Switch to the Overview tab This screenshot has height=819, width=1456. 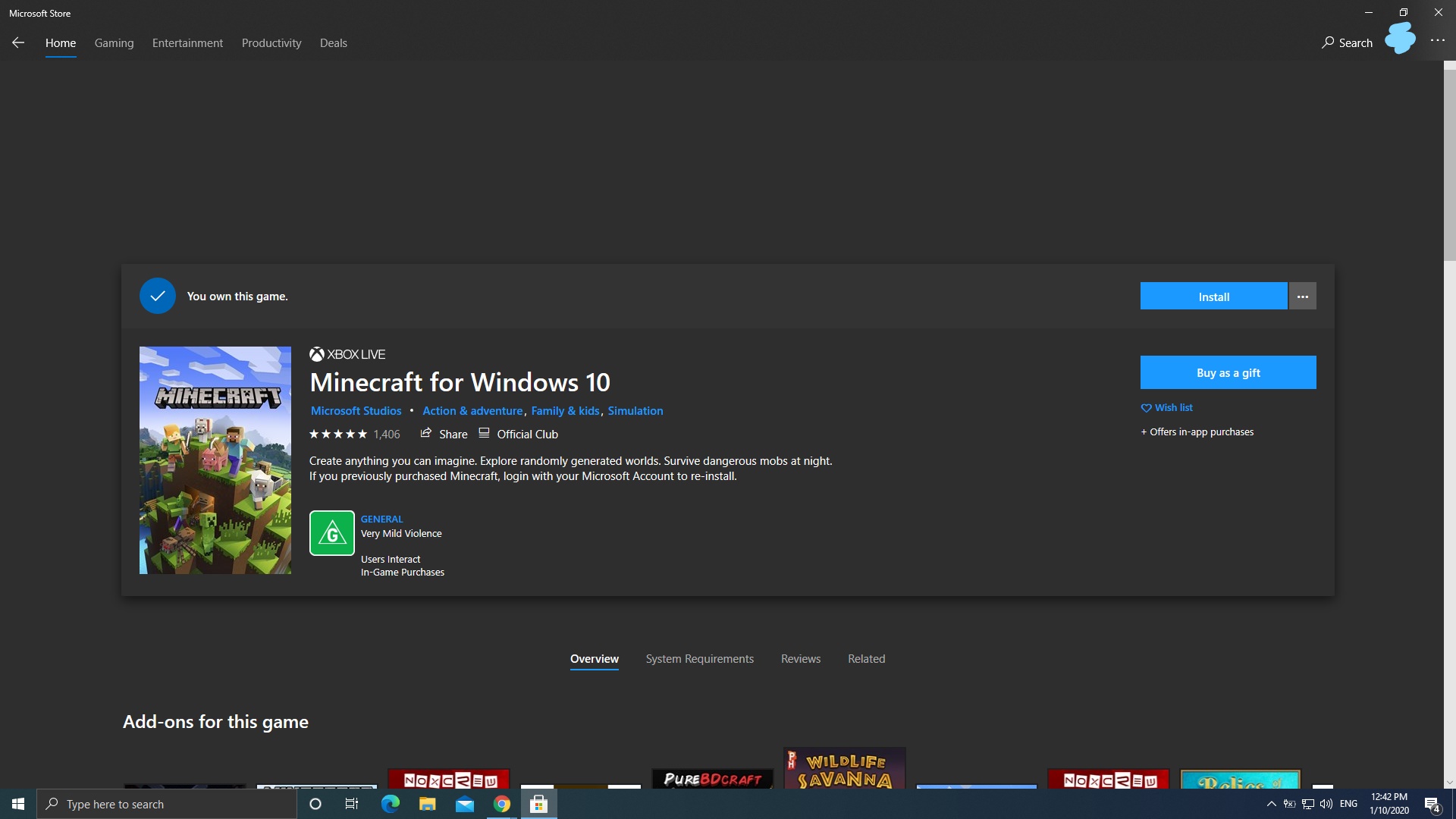tap(595, 659)
